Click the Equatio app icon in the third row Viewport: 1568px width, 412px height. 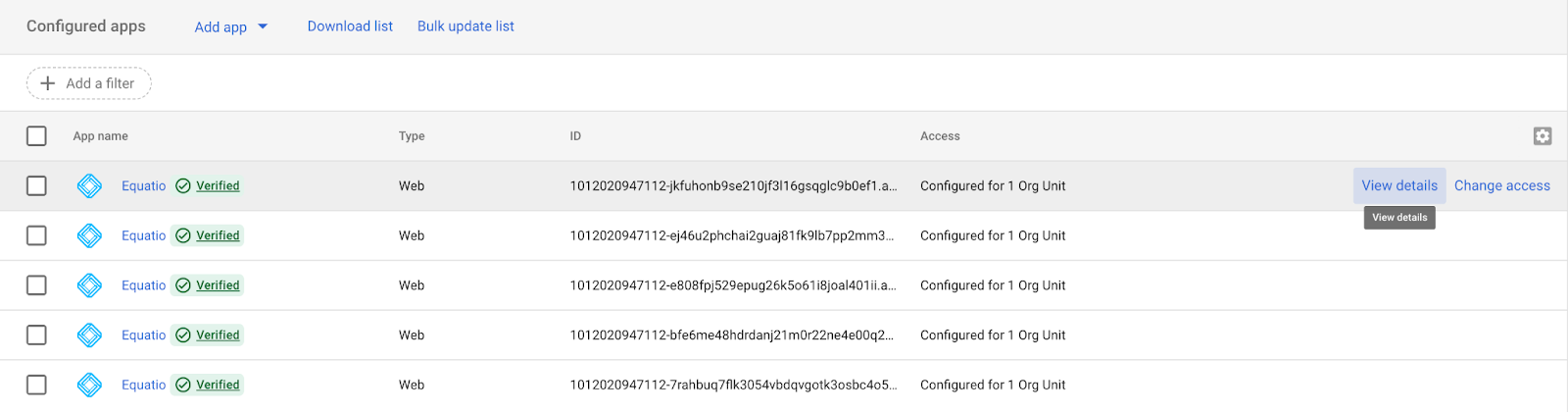point(89,285)
